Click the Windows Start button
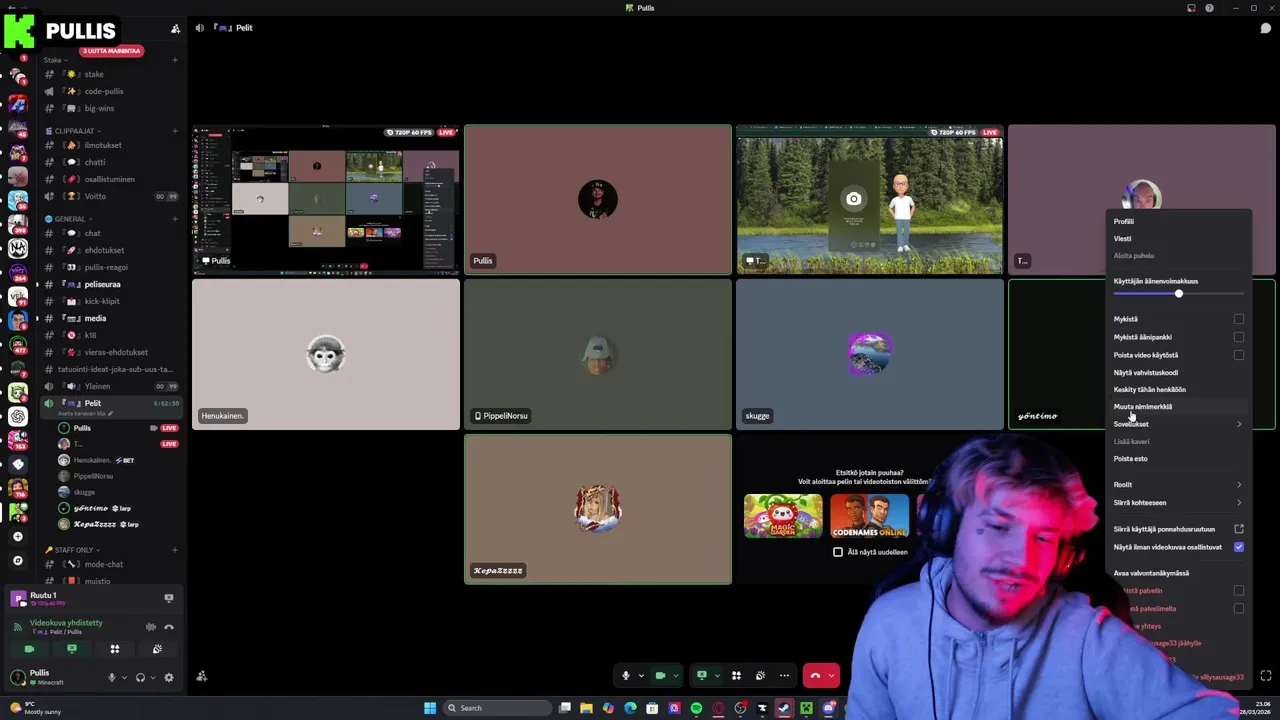Image resolution: width=1280 pixels, height=720 pixels. click(x=430, y=708)
